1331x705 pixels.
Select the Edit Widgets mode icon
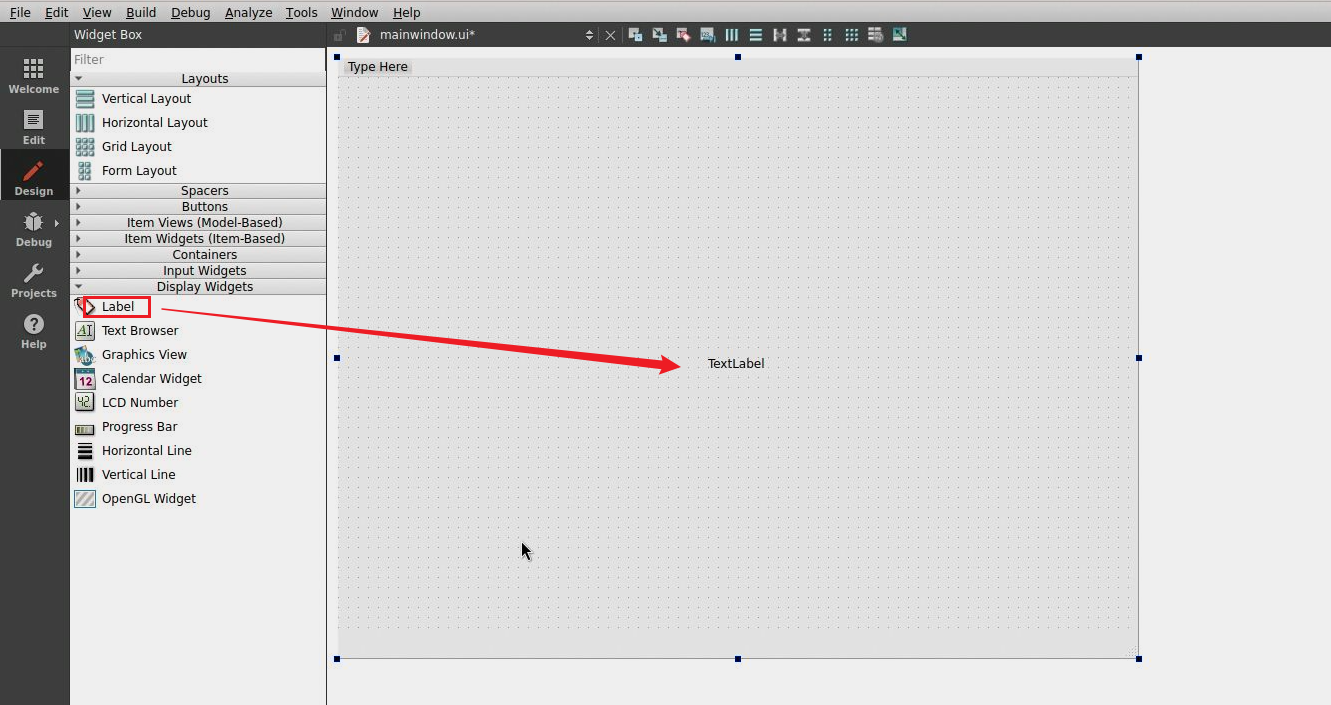(635, 35)
